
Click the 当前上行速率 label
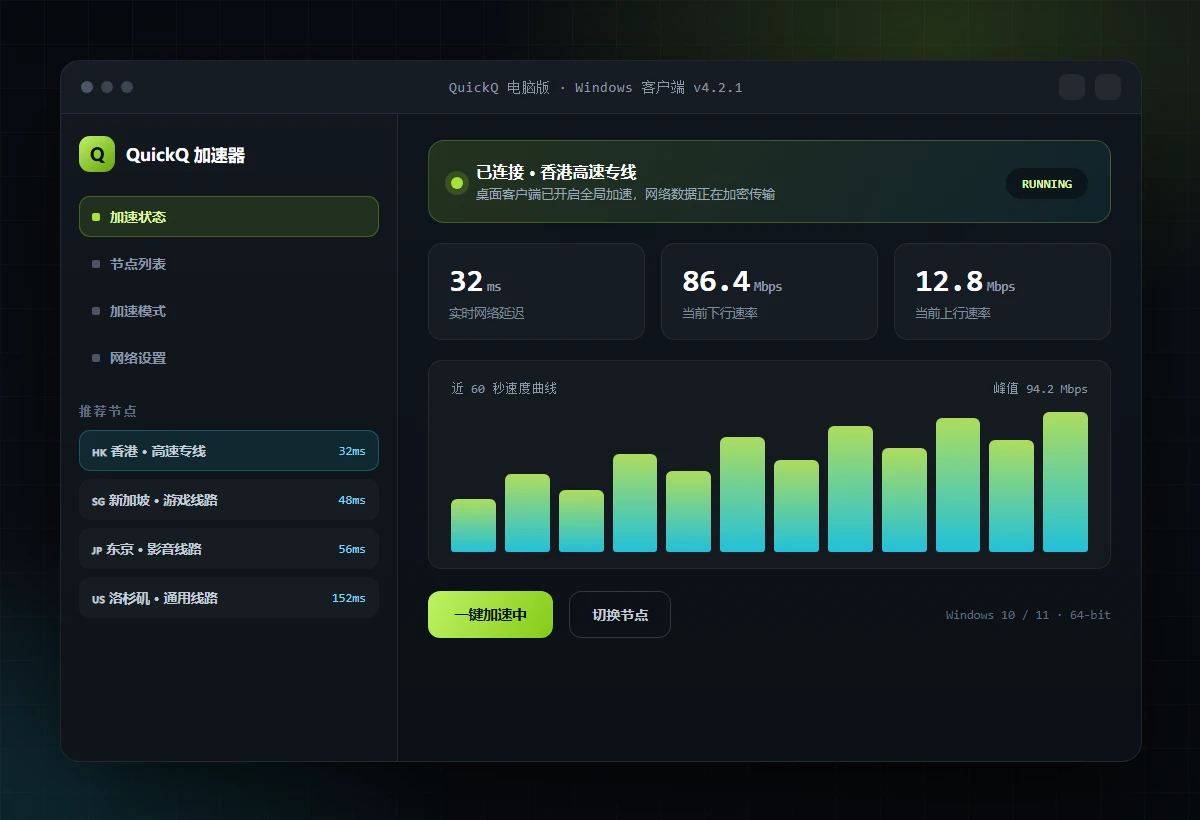point(953,313)
